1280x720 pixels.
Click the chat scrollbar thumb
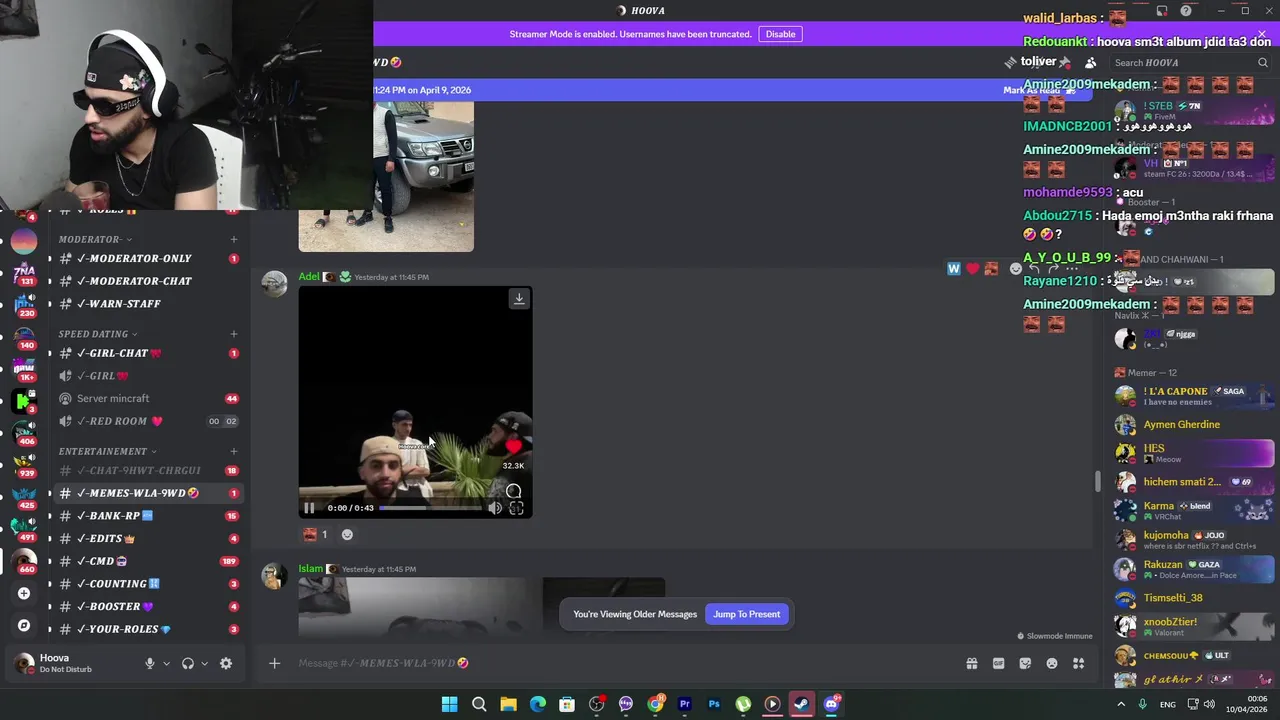click(1098, 481)
